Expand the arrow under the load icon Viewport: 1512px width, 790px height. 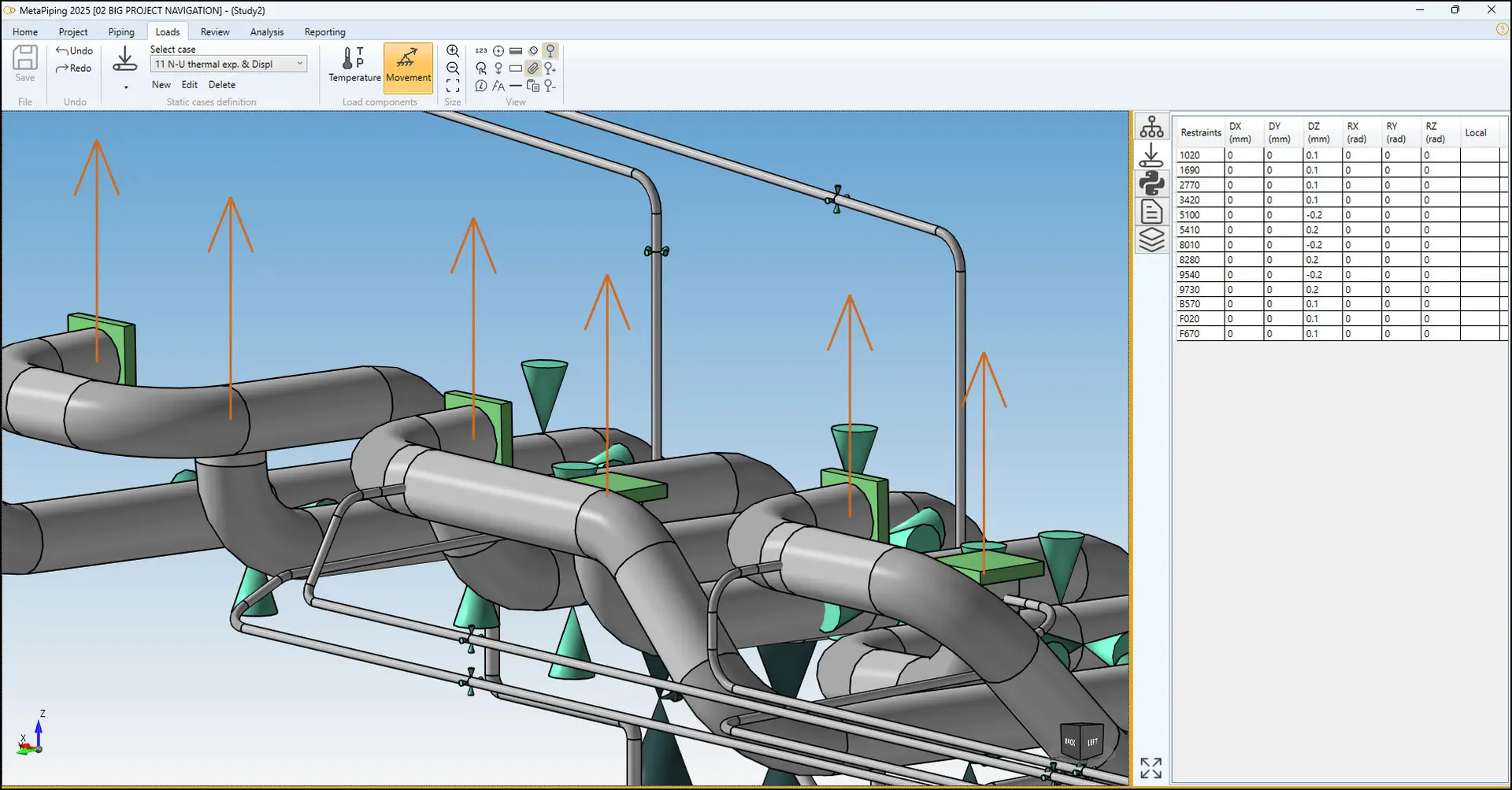(x=126, y=87)
